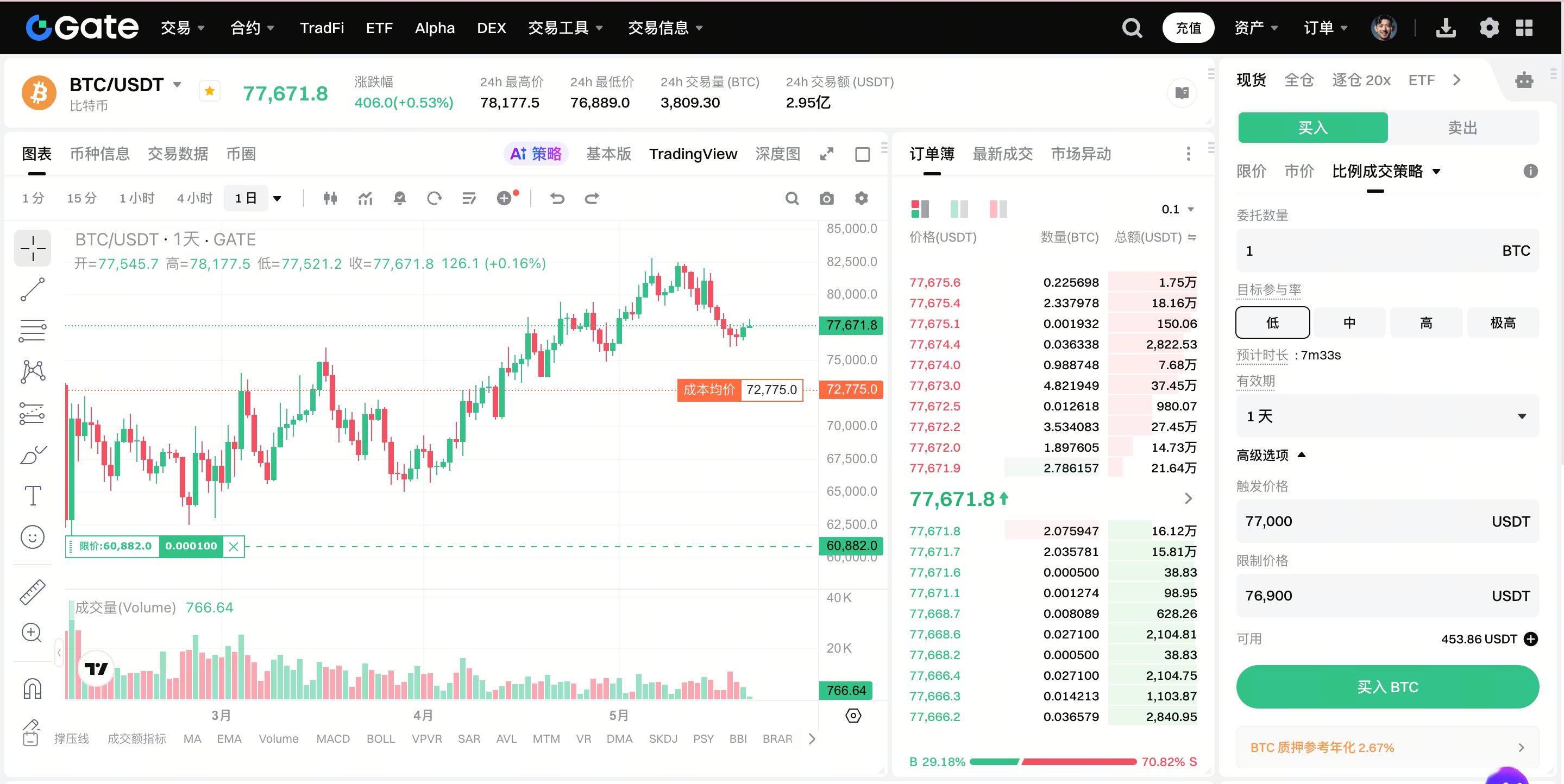Screen dimensions: 1564x784
Task: Expand the 交易工具 navigation dropdown
Action: point(566,28)
